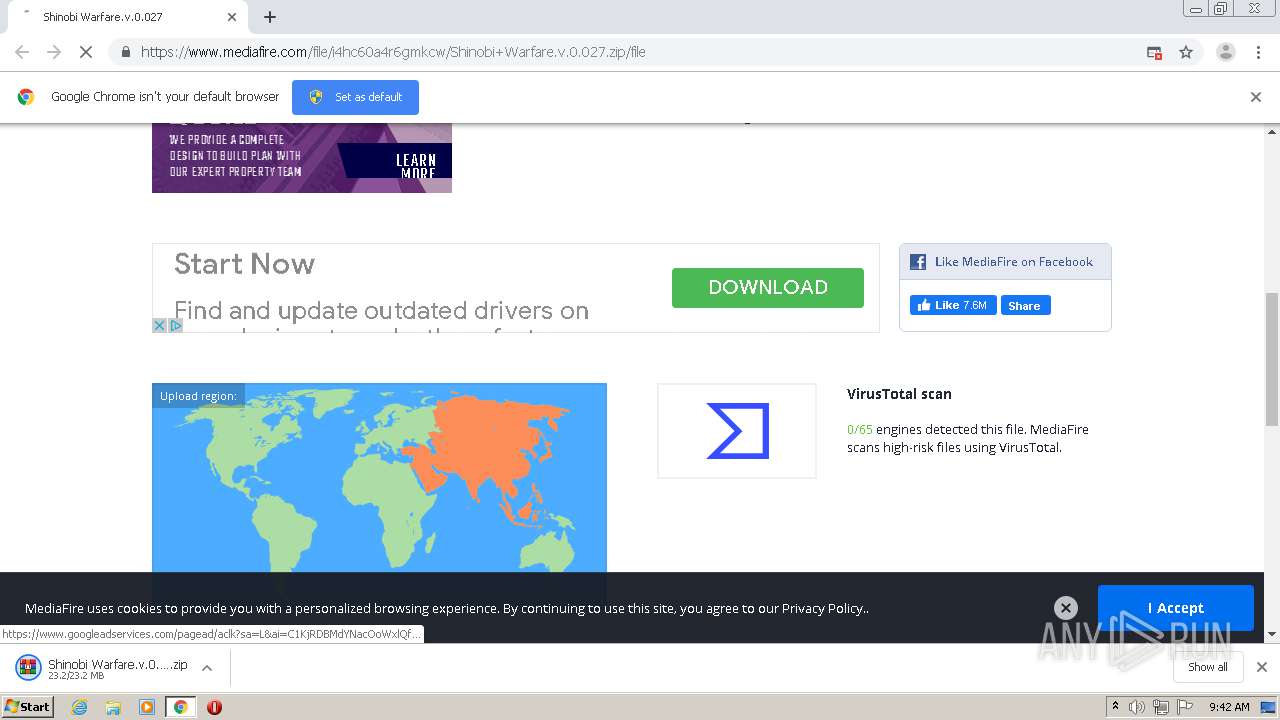Open media player from taskbar
Viewport: 1280px width, 720px height.
click(147, 707)
